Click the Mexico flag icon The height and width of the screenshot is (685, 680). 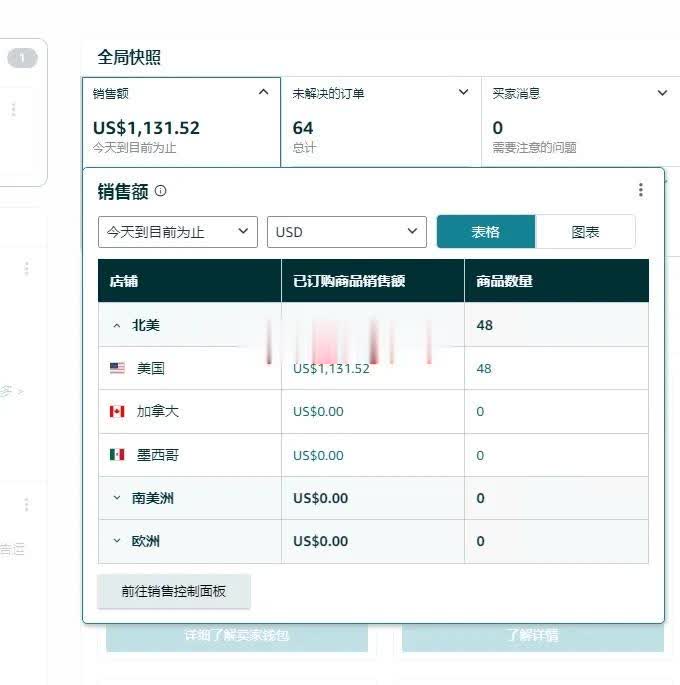(x=117, y=455)
